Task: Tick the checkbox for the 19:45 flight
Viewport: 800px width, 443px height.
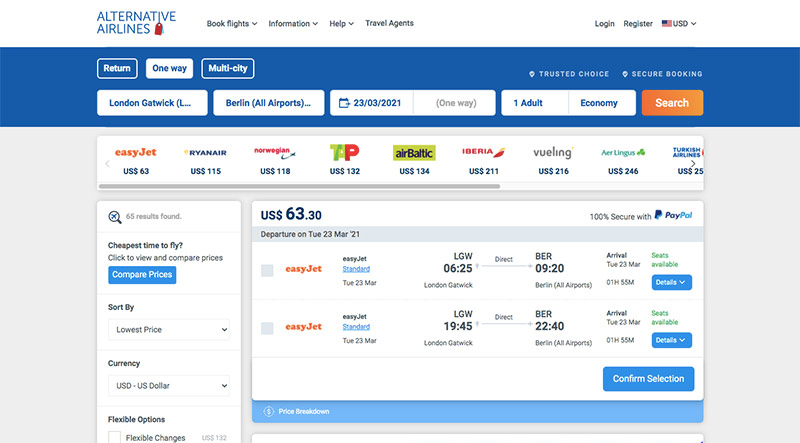Action: [267, 328]
